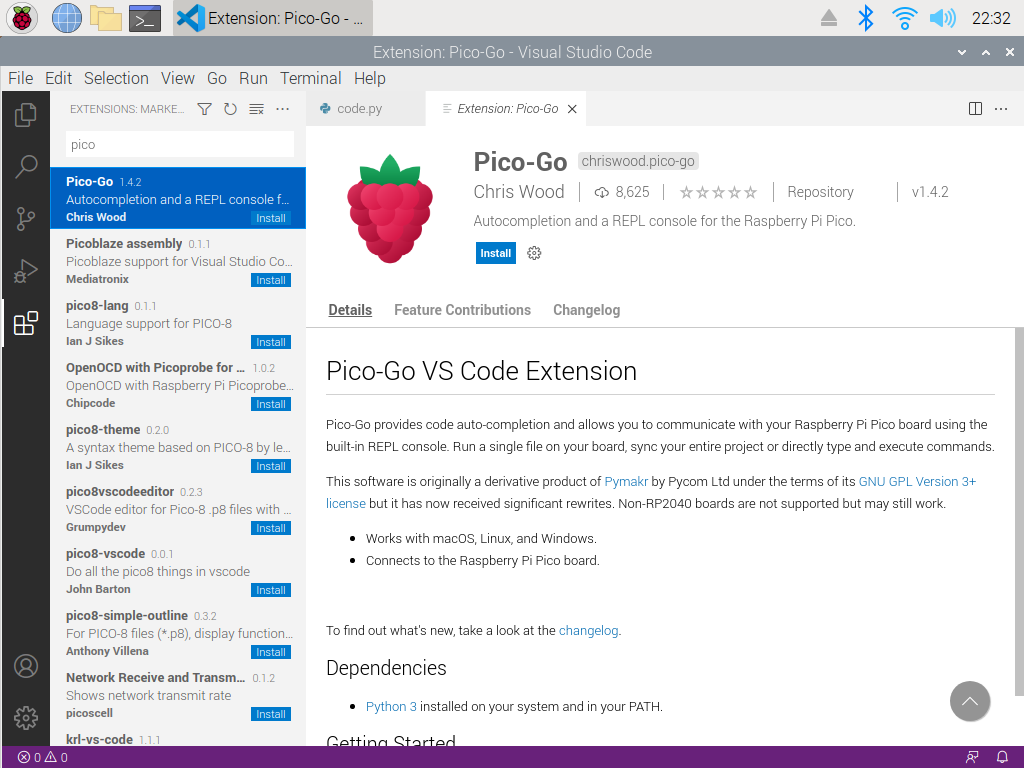This screenshot has width=1024, height=768.
Task: Install Pico-Go from the list entry
Action: pos(271,218)
